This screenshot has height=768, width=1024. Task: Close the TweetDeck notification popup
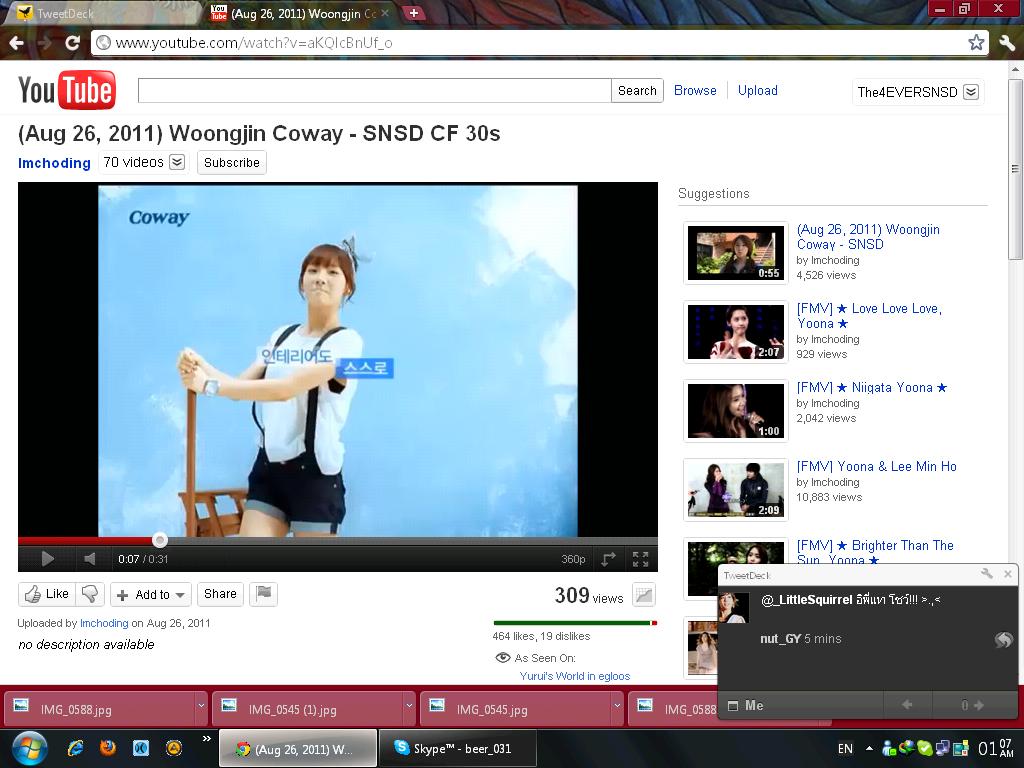pos(1008,574)
